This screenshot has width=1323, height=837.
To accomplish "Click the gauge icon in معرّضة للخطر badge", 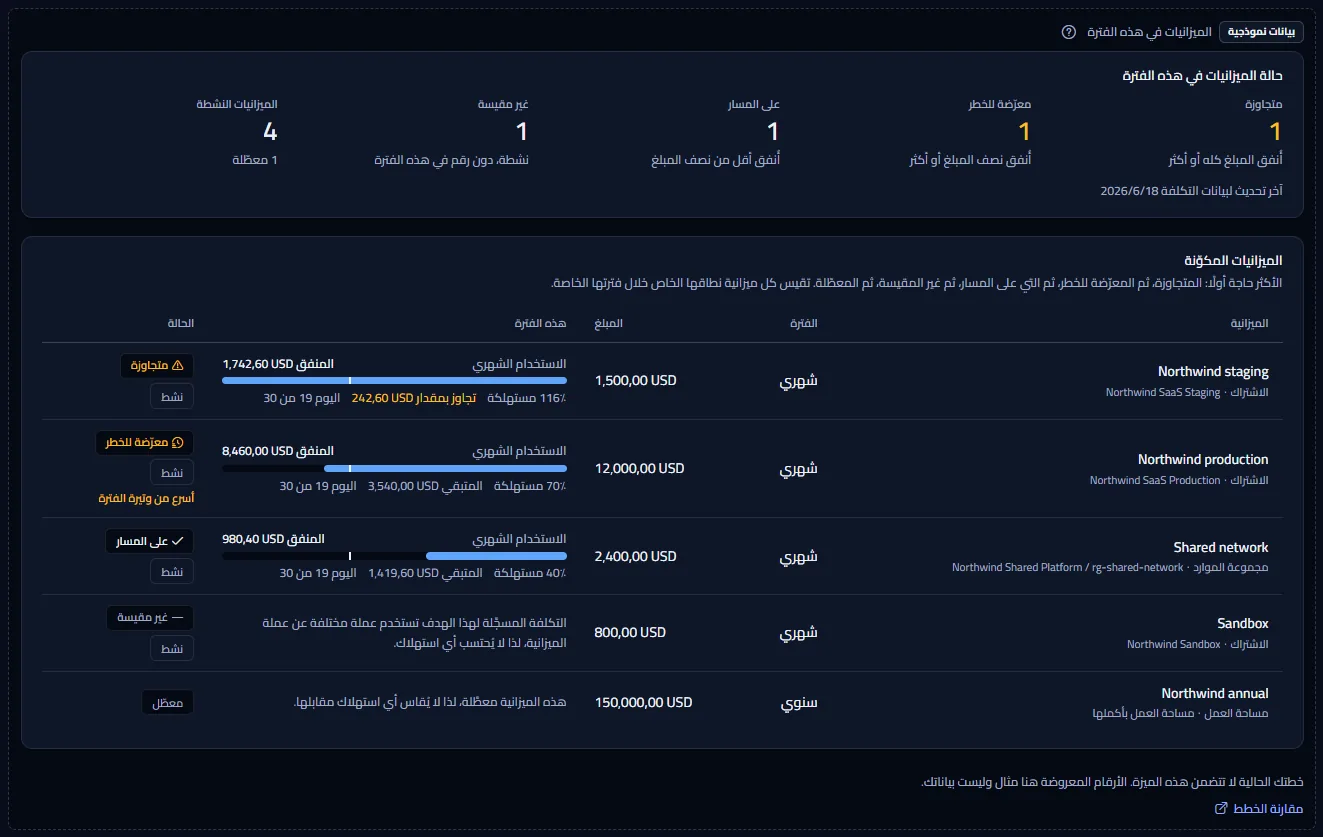I will (178, 442).
